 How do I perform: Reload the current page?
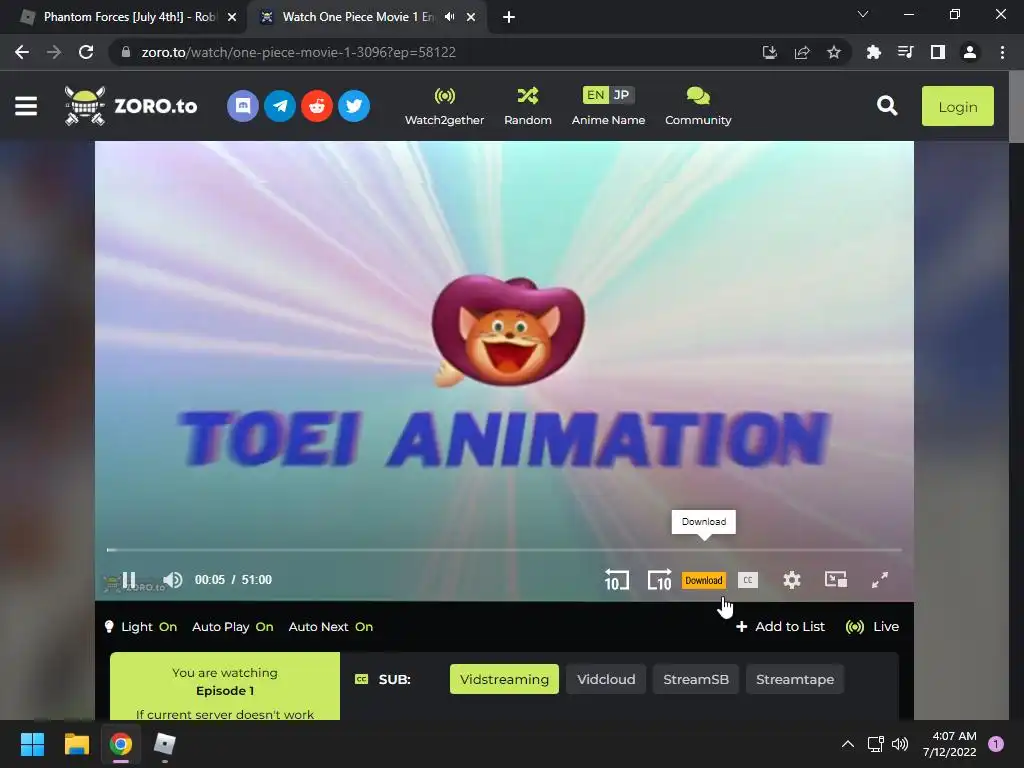click(86, 52)
